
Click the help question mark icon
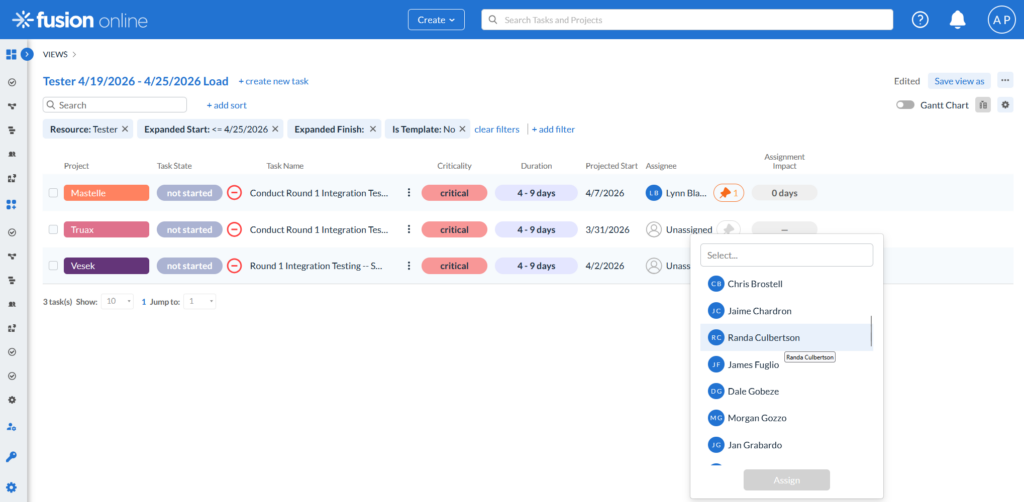(x=920, y=20)
